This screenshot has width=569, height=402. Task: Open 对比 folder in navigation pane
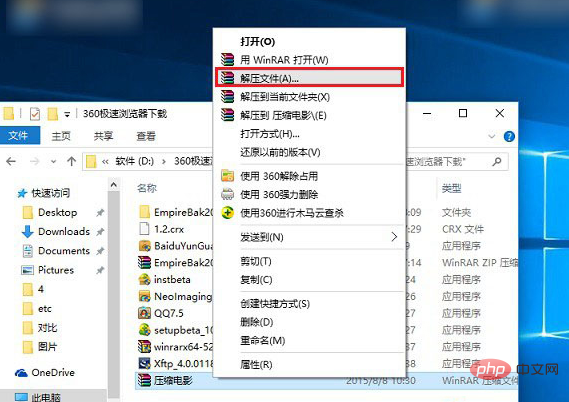pos(47,328)
